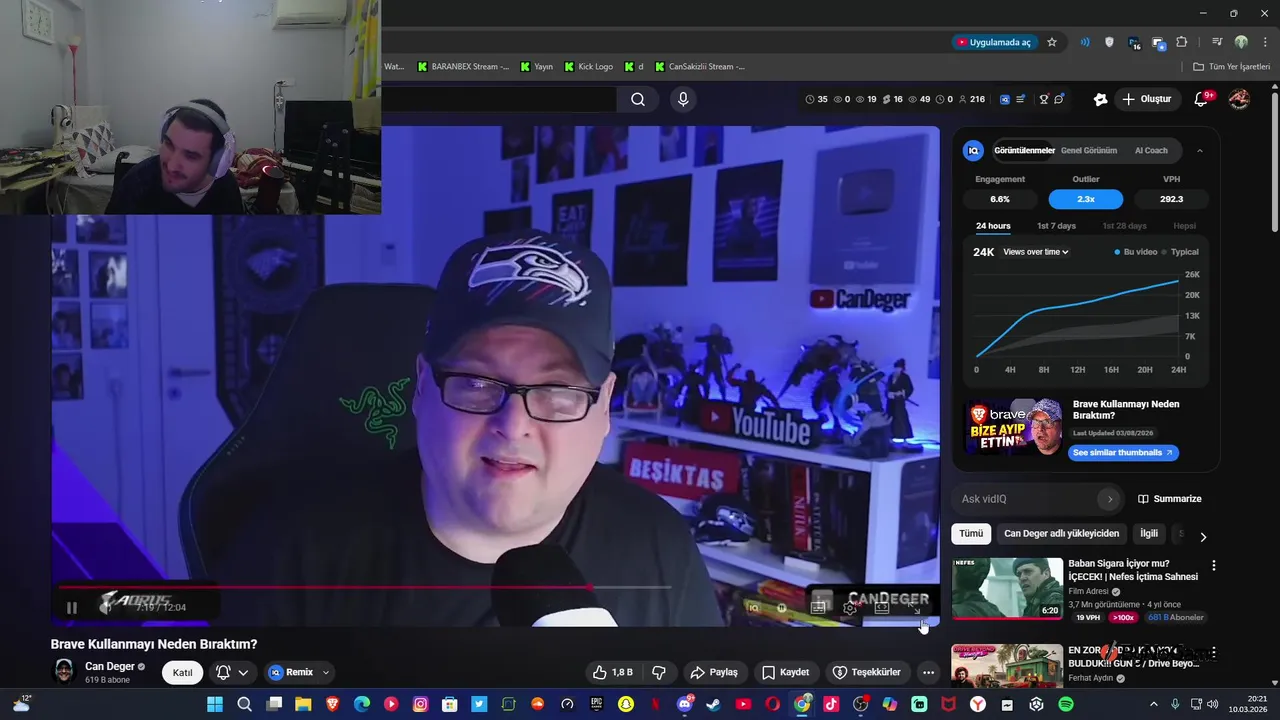Like the video with 1,8 B thumbs up

(613, 672)
